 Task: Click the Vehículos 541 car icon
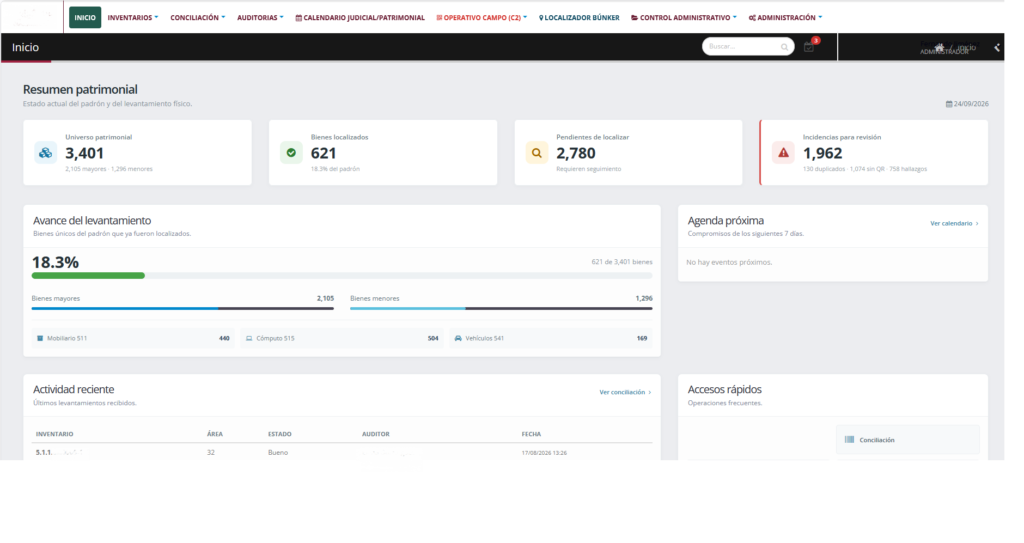tap(458, 338)
